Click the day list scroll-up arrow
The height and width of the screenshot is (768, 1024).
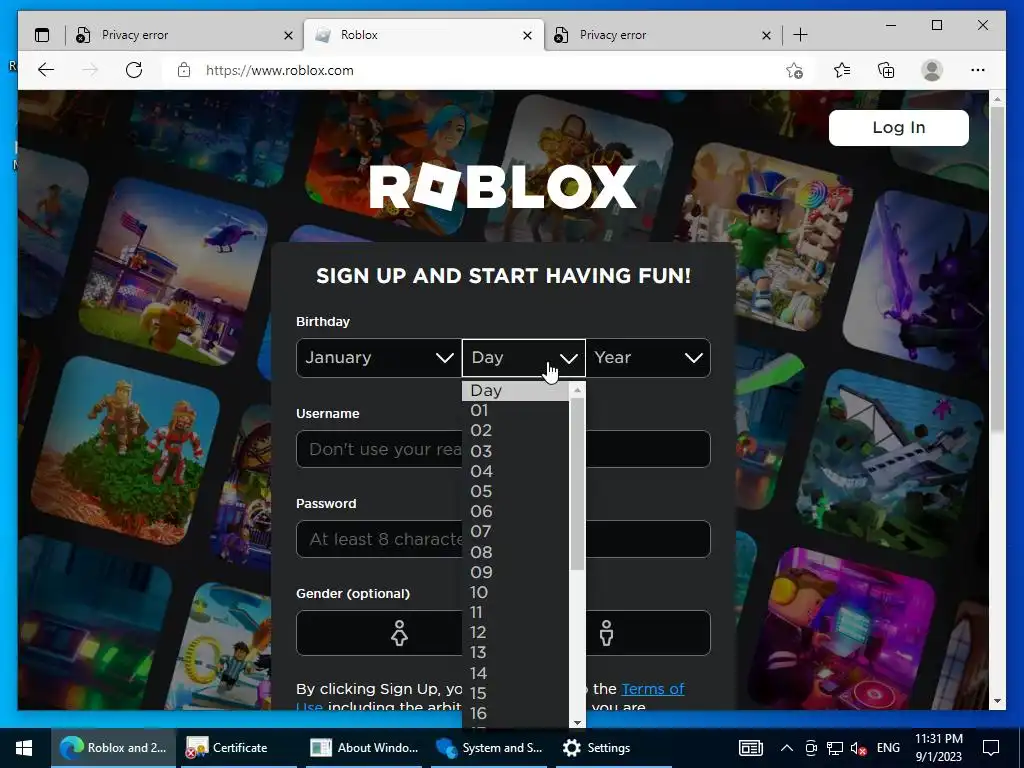click(577, 390)
